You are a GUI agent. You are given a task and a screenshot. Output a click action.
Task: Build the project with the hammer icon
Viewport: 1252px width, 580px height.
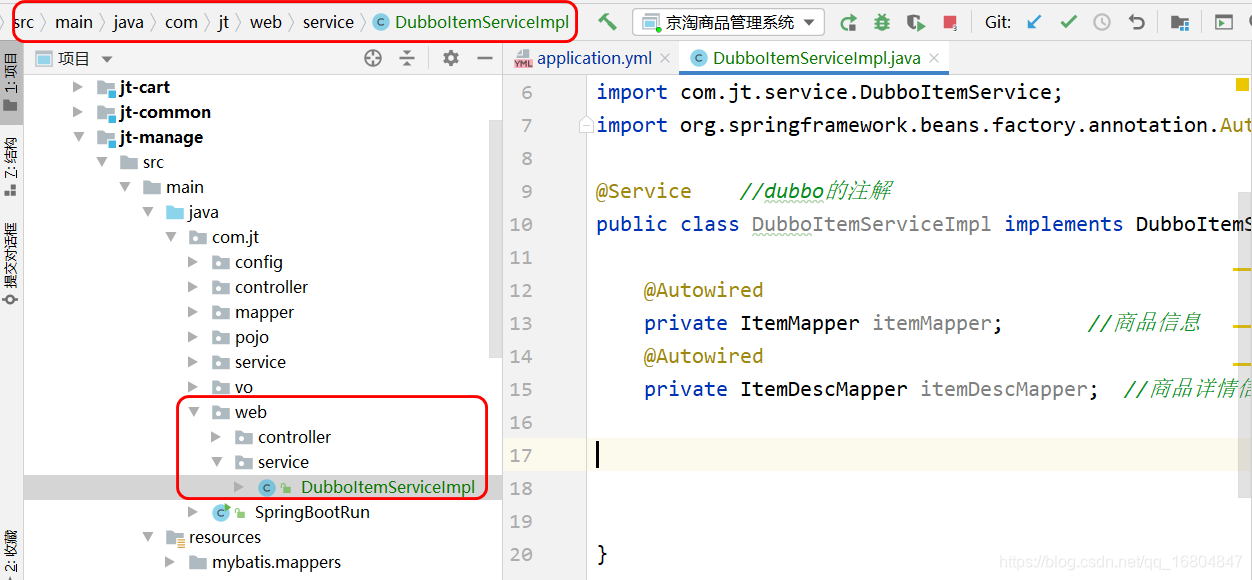607,21
